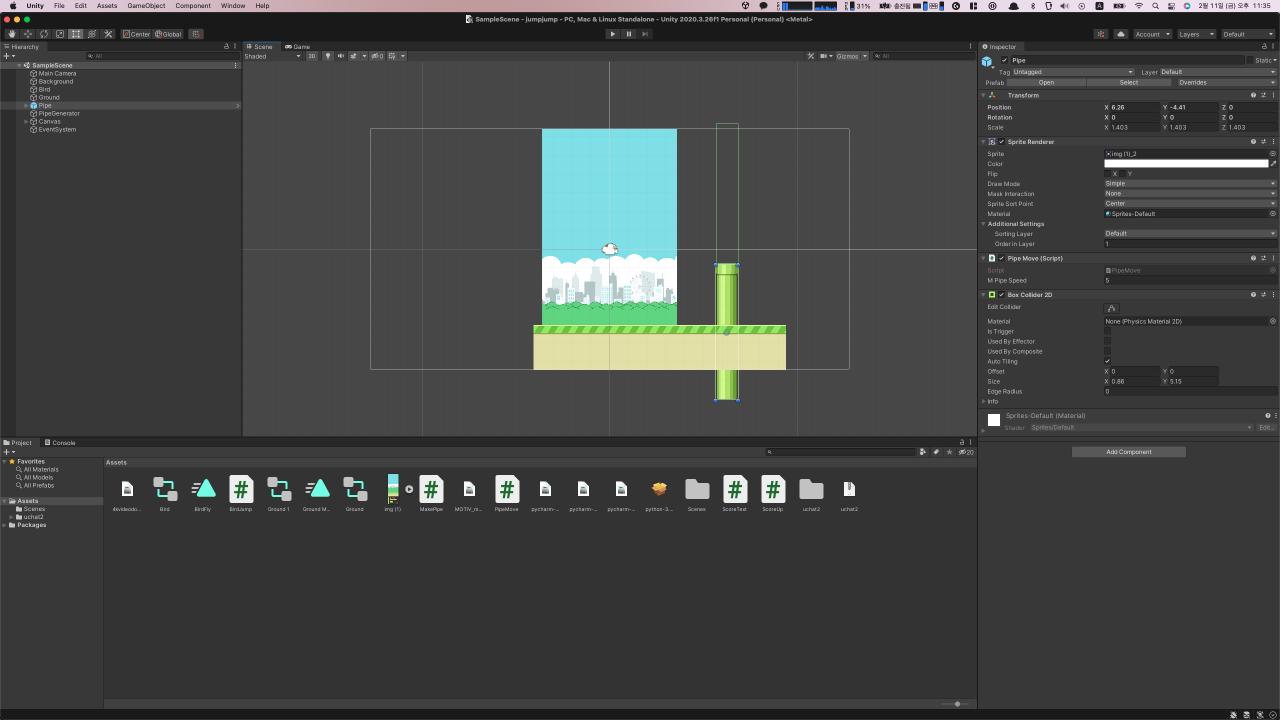Click the prefab Select button
This screenshot has height=720, width=1280.
[1129, 82]
